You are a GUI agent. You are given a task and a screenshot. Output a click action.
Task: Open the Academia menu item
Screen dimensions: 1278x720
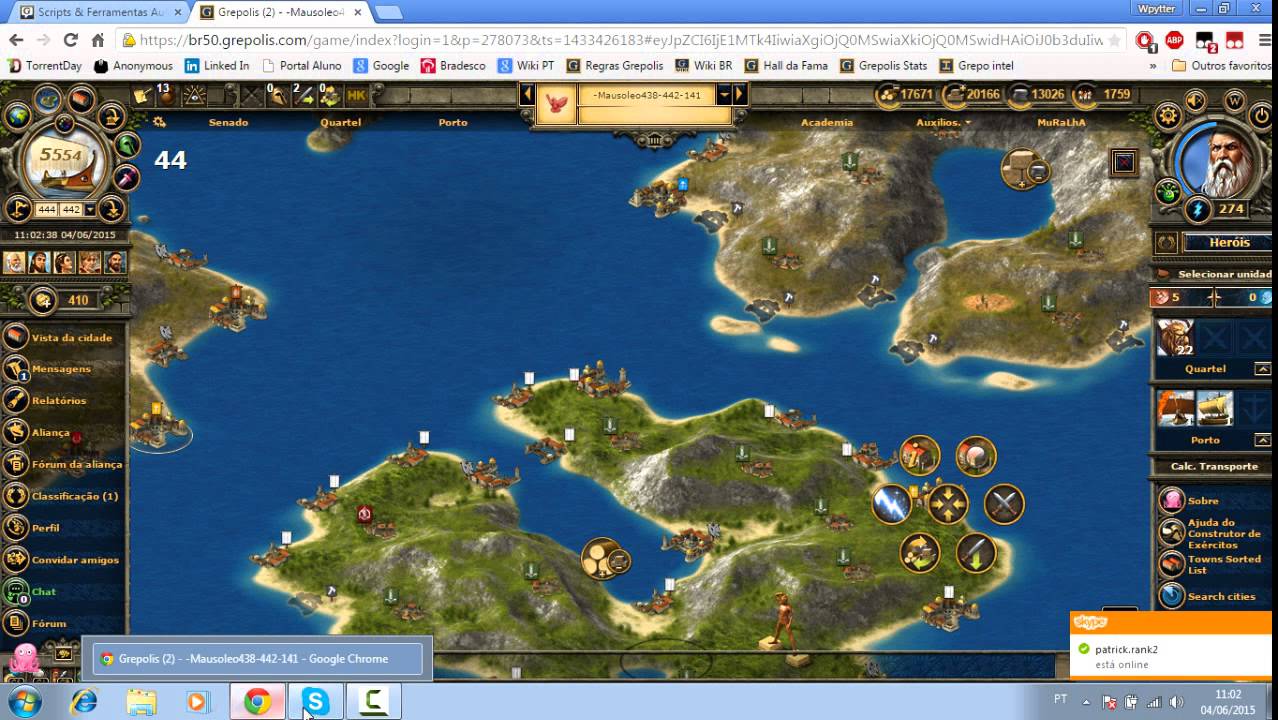[x=827, y=122]
